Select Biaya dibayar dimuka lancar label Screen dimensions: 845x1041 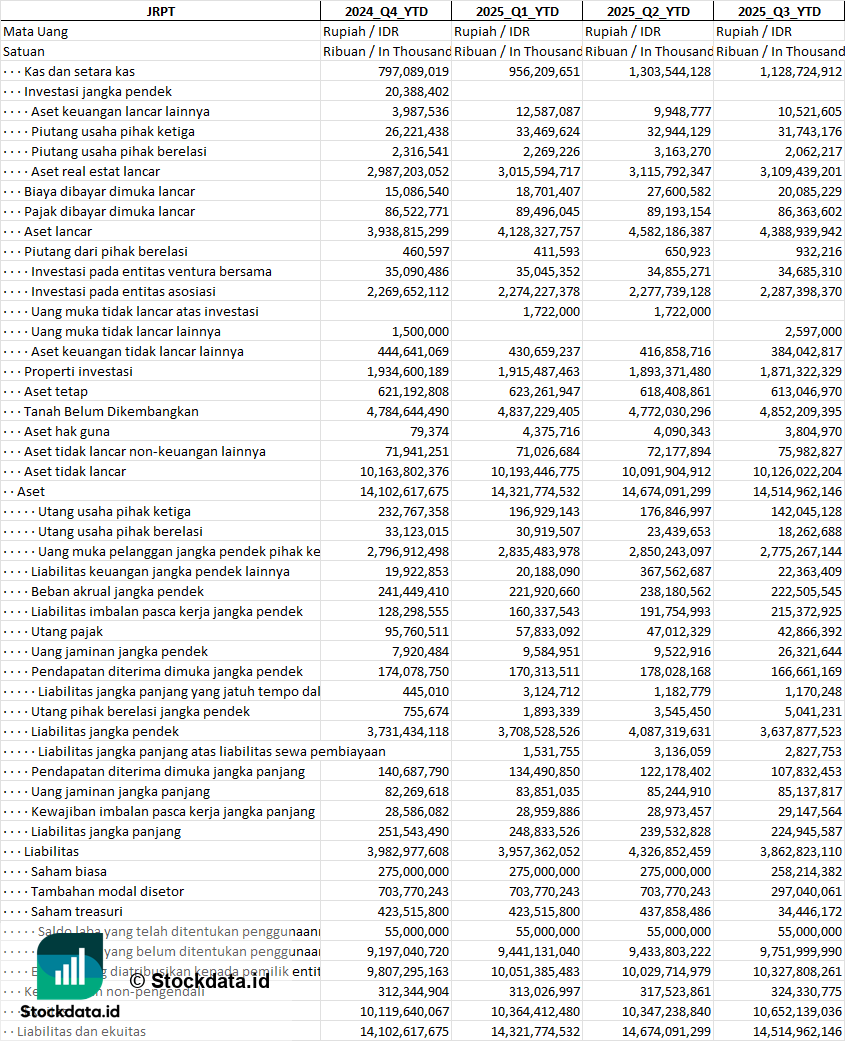tap(110, 191)
